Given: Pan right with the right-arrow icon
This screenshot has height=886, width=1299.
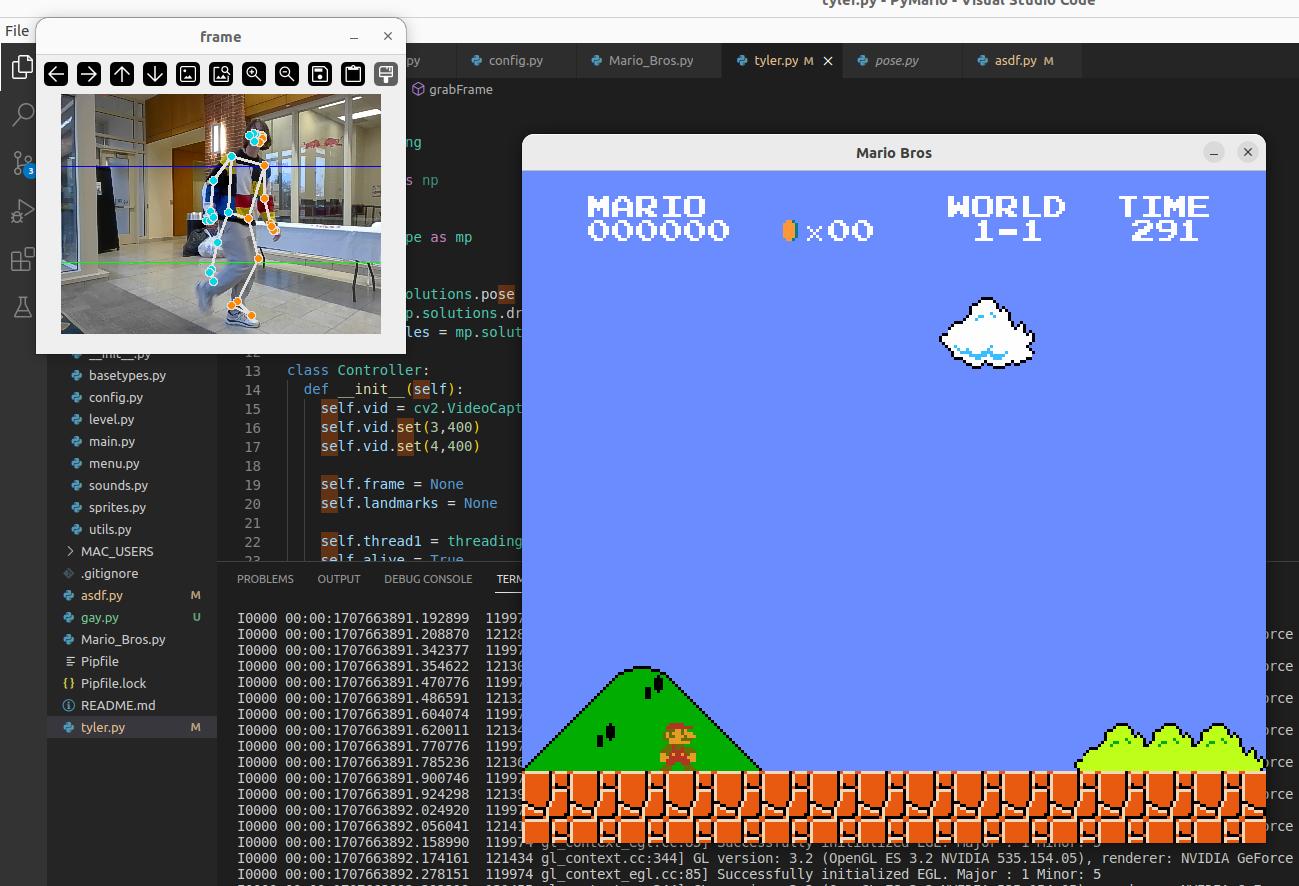Looking at the screenshot, I should pyautogui.click(x=89, y=73).
